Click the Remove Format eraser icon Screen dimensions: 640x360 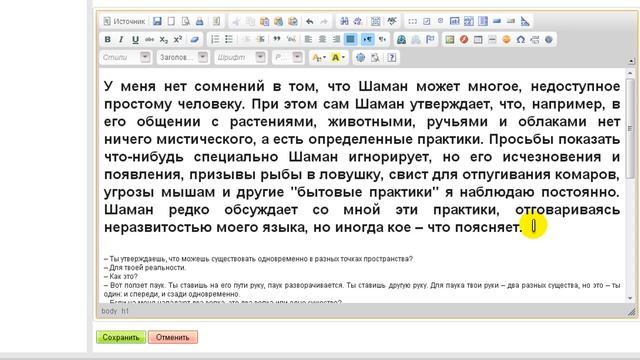click(195, 40)
